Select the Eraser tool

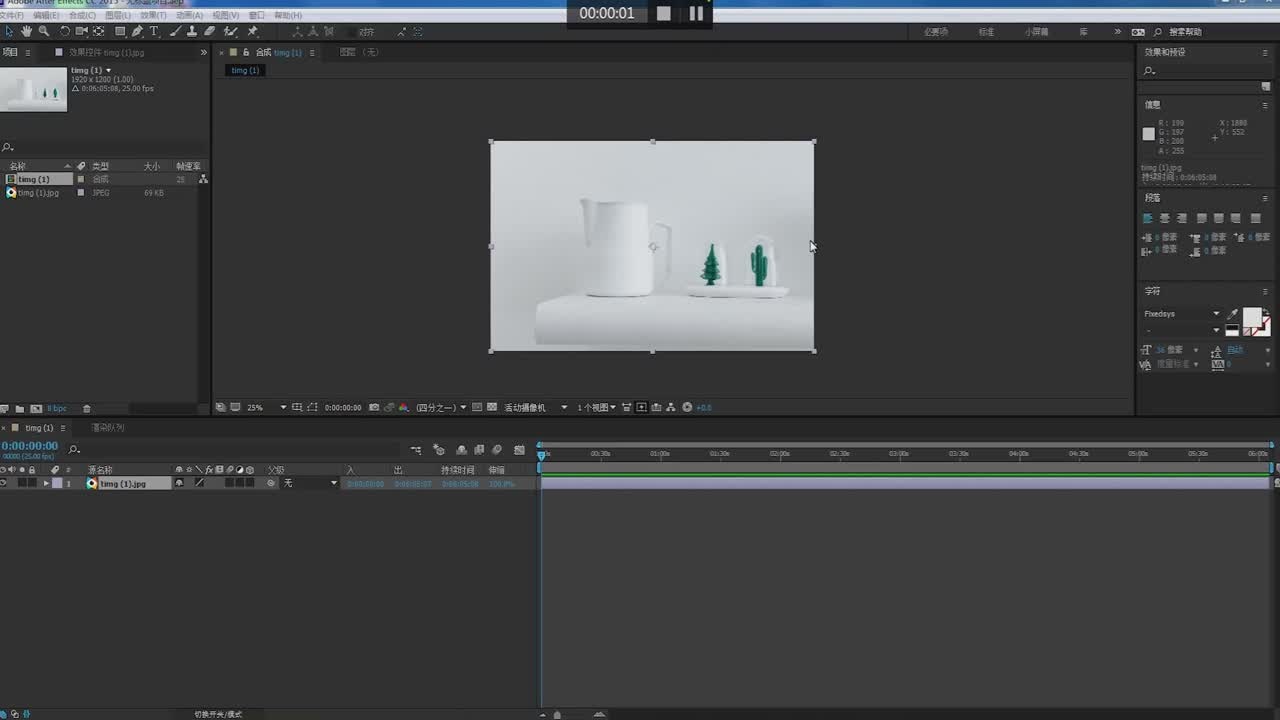210,32
